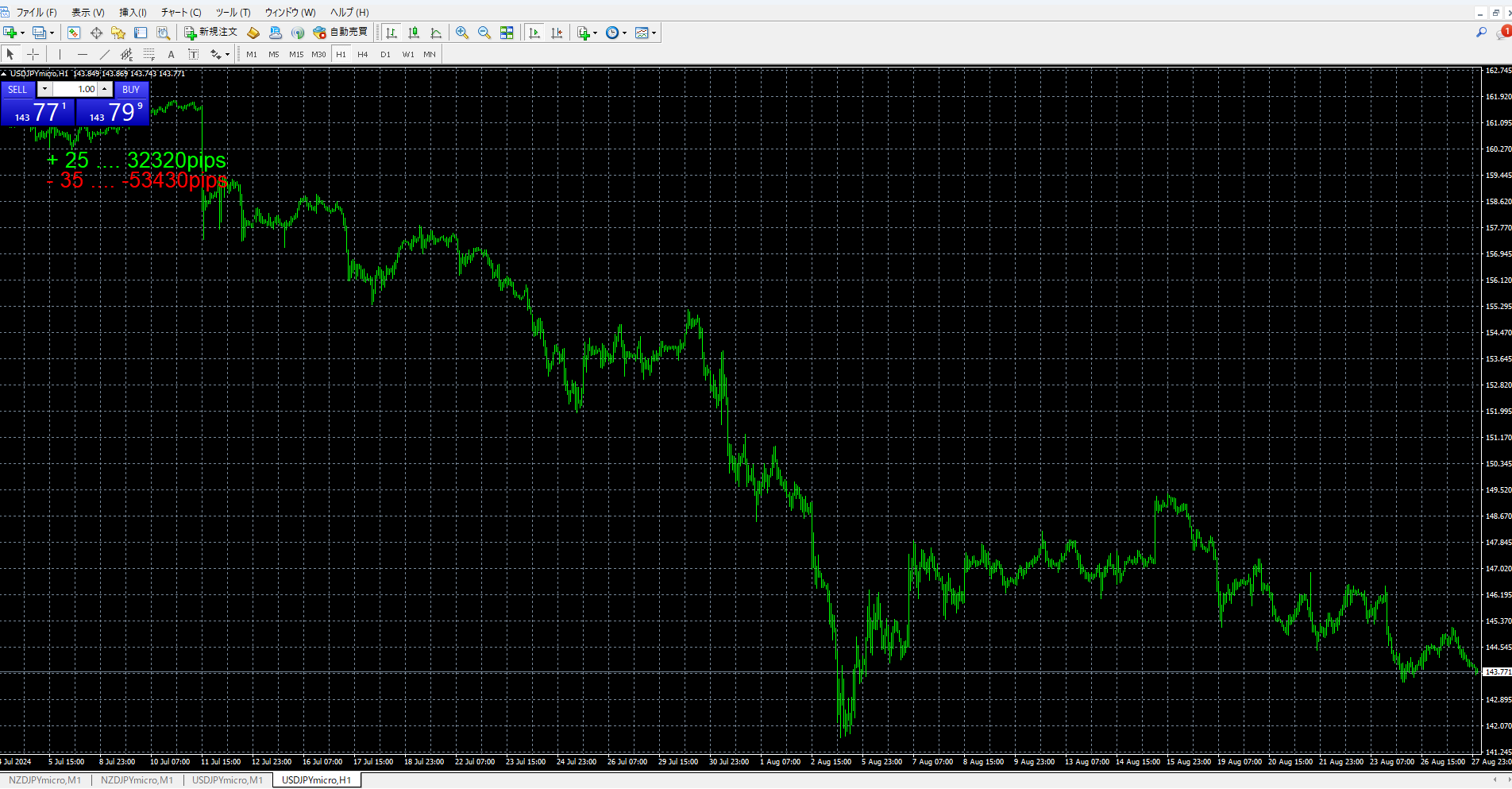This screenshot has width=1512, height=789.
Task: Open the ウィンドウ (W) menu
Action: 290,13
